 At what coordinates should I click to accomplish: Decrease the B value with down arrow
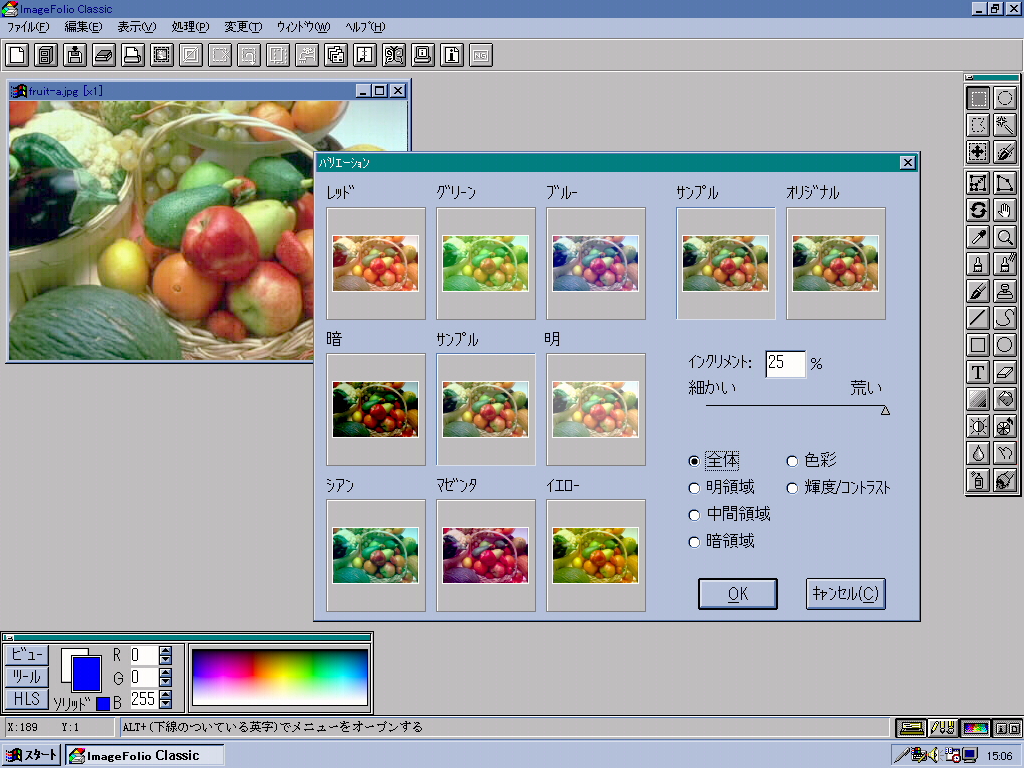click(165, 704)
